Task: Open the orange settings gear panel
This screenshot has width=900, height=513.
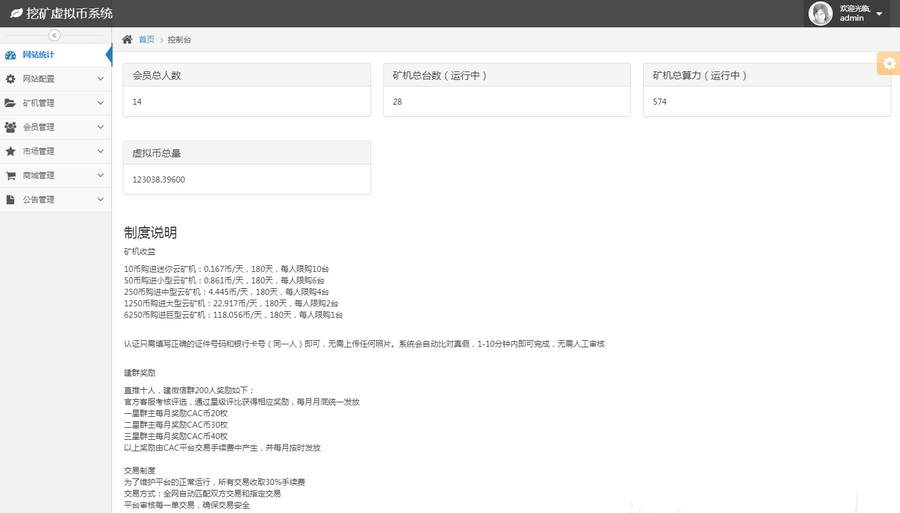Action: click(888, 63)
